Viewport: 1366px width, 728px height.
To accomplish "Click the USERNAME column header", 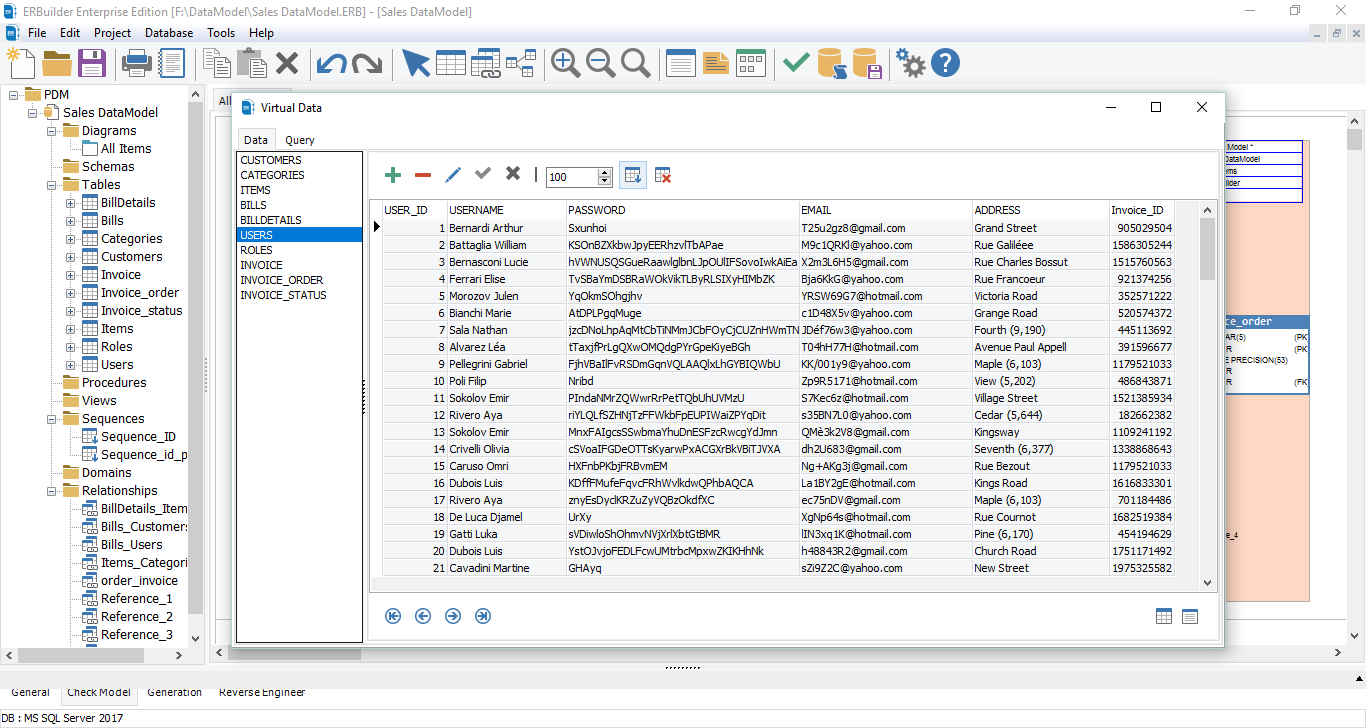I will tap(506, 210).
